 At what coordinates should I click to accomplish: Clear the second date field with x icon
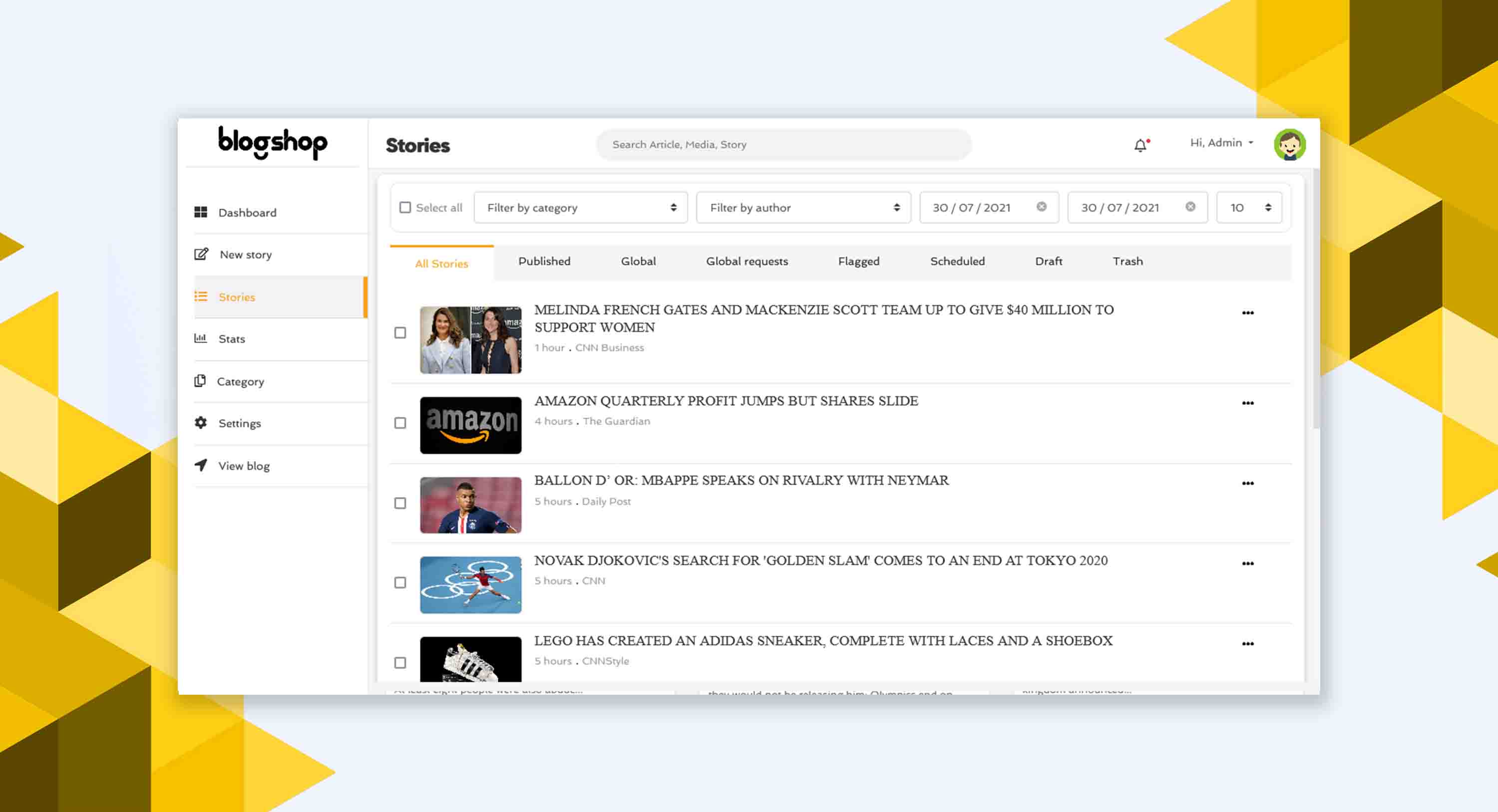(x=1190, y=206)
